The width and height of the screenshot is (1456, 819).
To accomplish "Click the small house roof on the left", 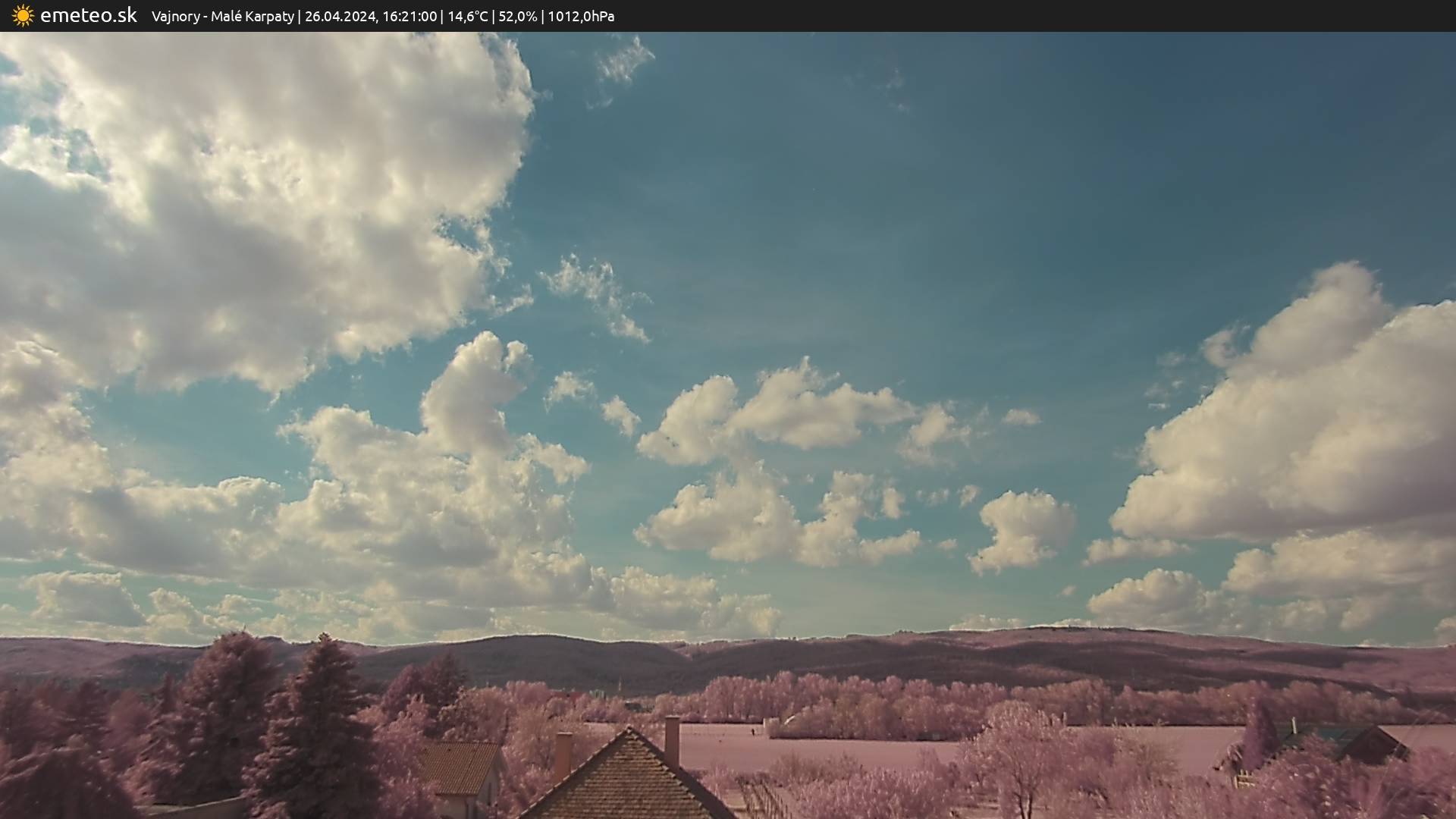I will [x=457, y=767].
